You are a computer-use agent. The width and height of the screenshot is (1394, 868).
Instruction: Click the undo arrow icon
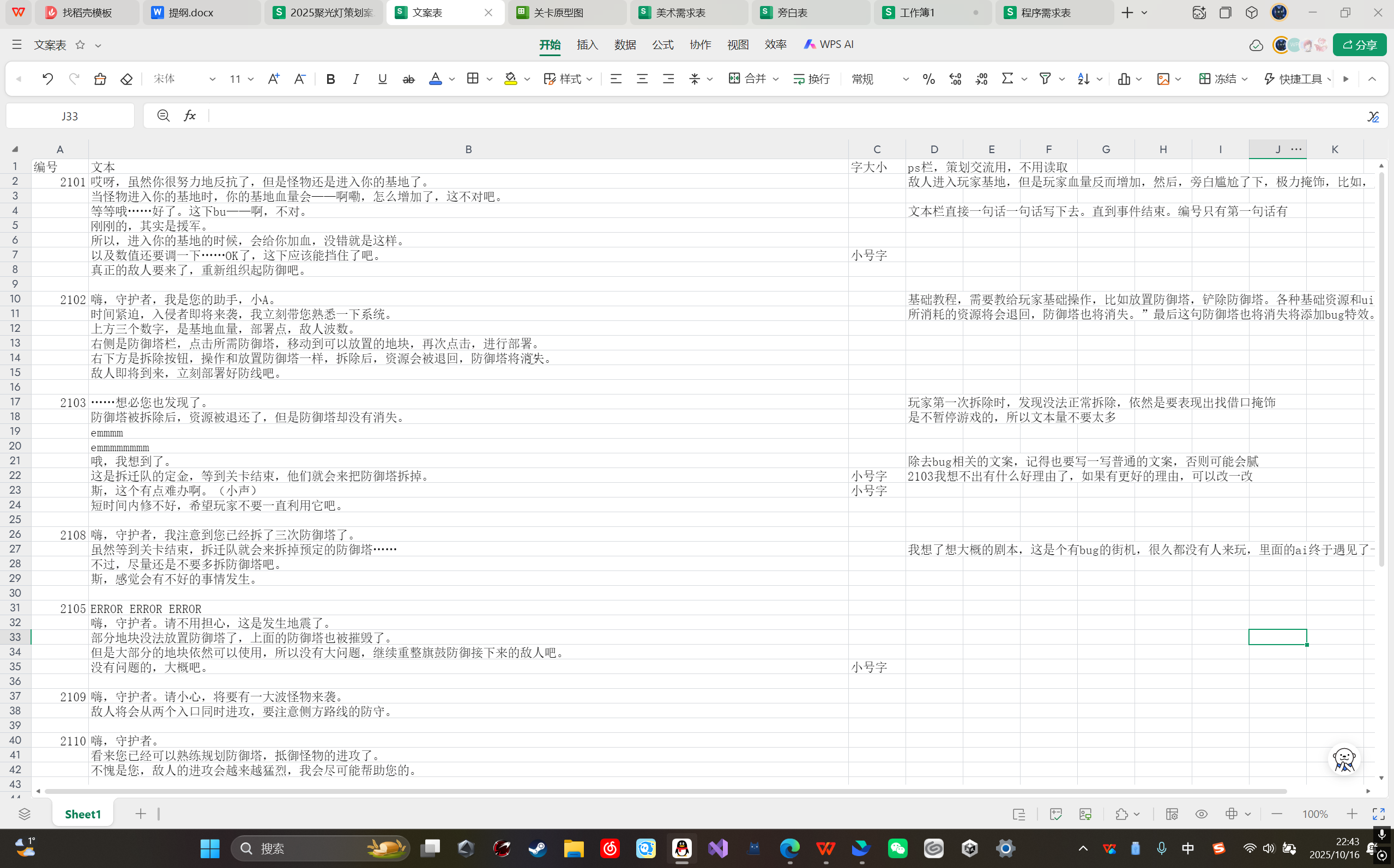click(47, 78)
